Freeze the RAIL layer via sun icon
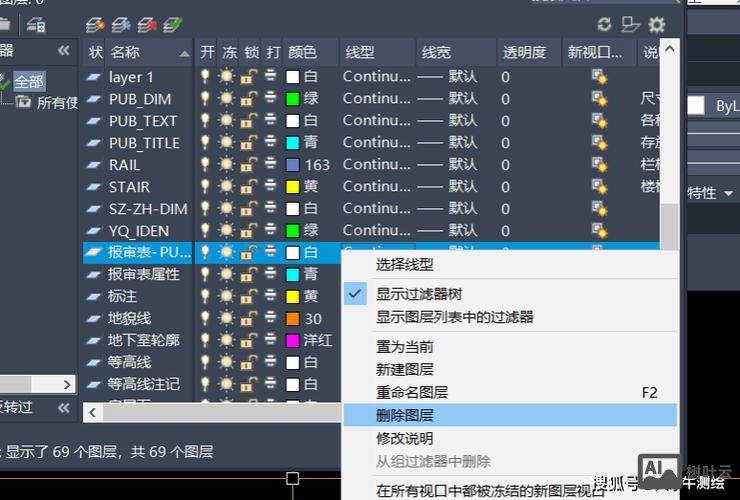Image resolution: width=740 pixels, height=500 pixels. click(227, 164)
